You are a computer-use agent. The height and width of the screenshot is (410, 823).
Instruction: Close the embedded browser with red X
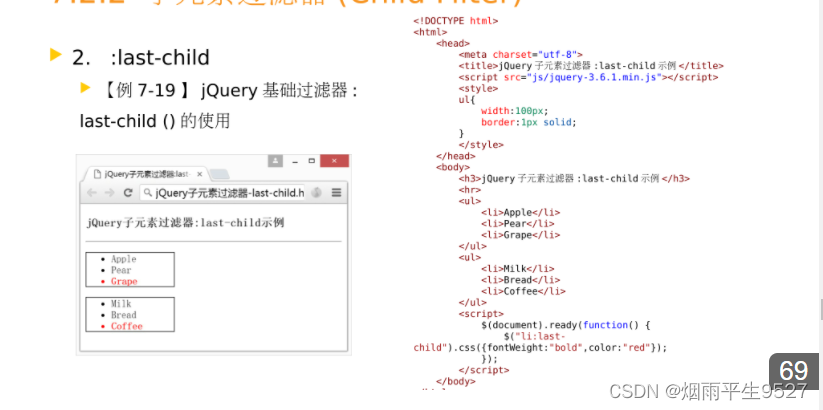(334, 161)
